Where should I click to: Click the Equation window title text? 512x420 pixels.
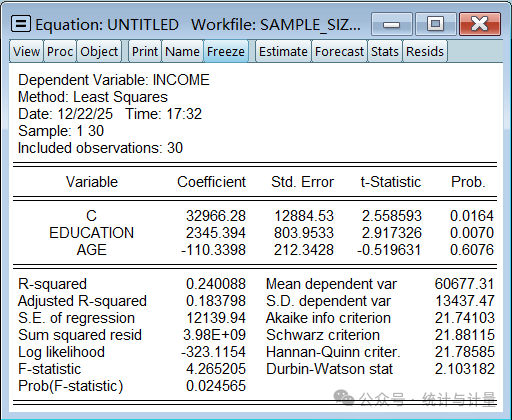tap(198, 25)
